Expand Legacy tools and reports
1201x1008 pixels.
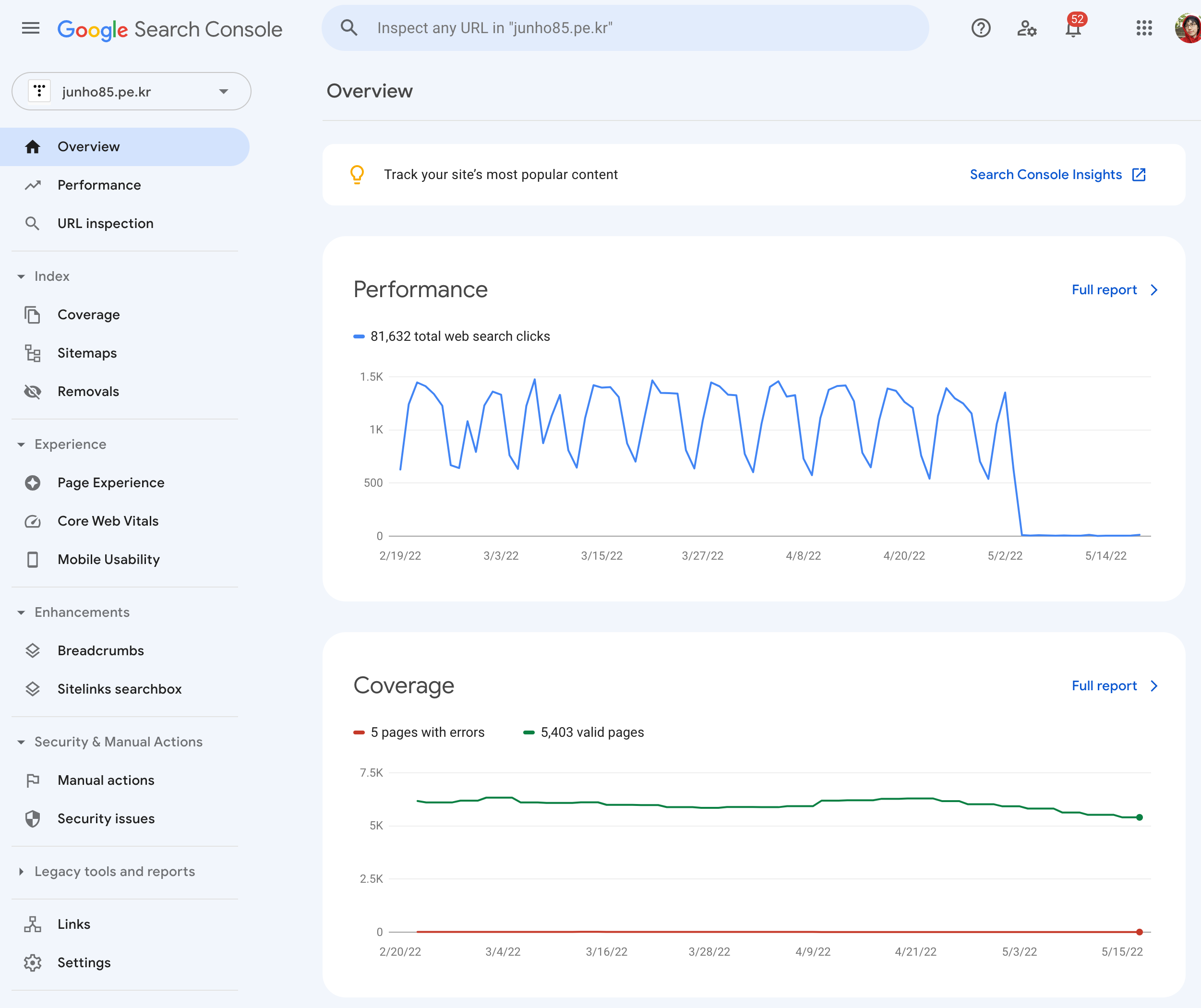[x=21, y=871]
